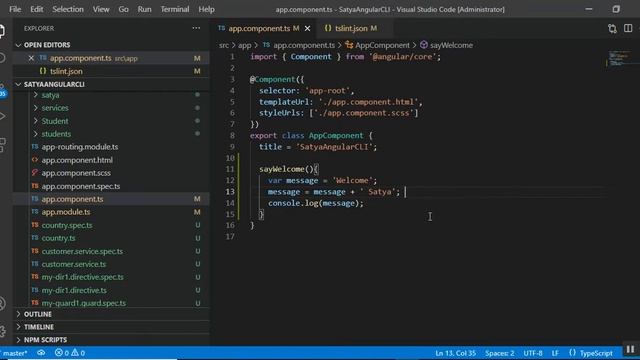Open the Go menu
The height and width of the screenshot is (360, 640).
123,9
